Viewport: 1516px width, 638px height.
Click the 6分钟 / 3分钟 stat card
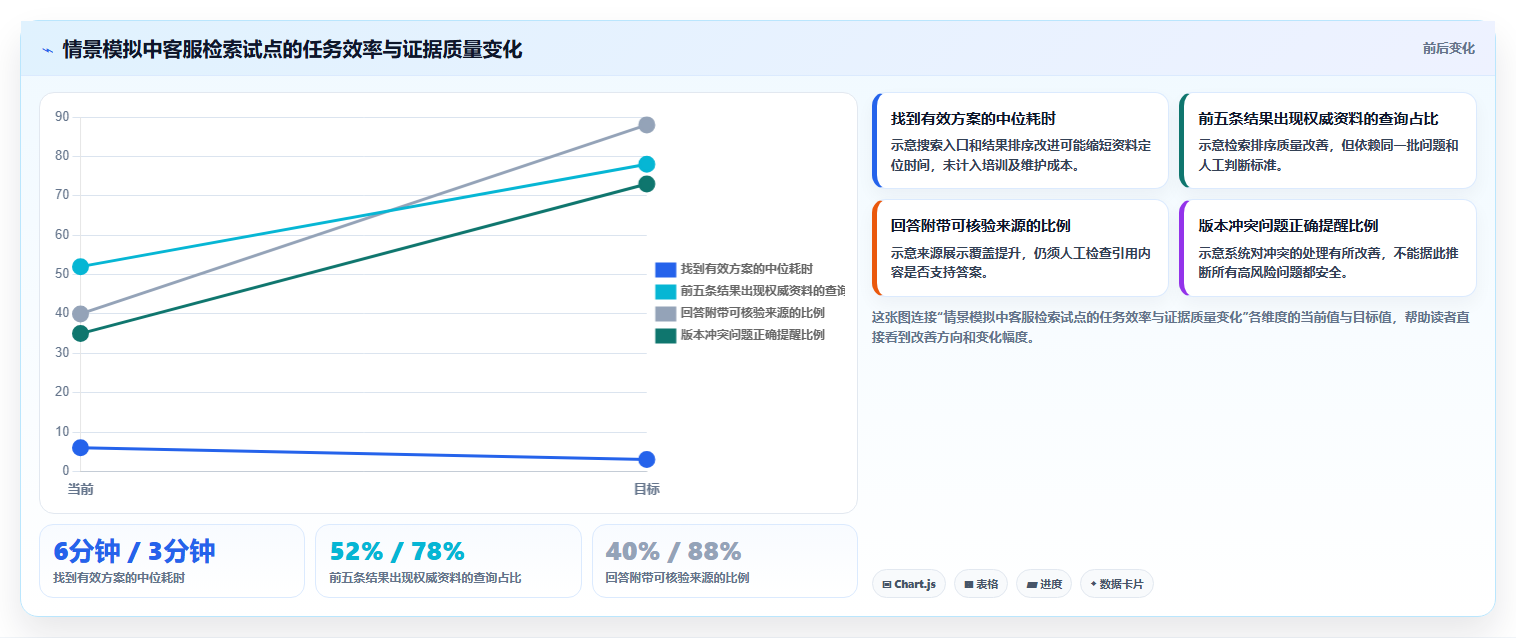pyautogui.click(x=172, y=561)
